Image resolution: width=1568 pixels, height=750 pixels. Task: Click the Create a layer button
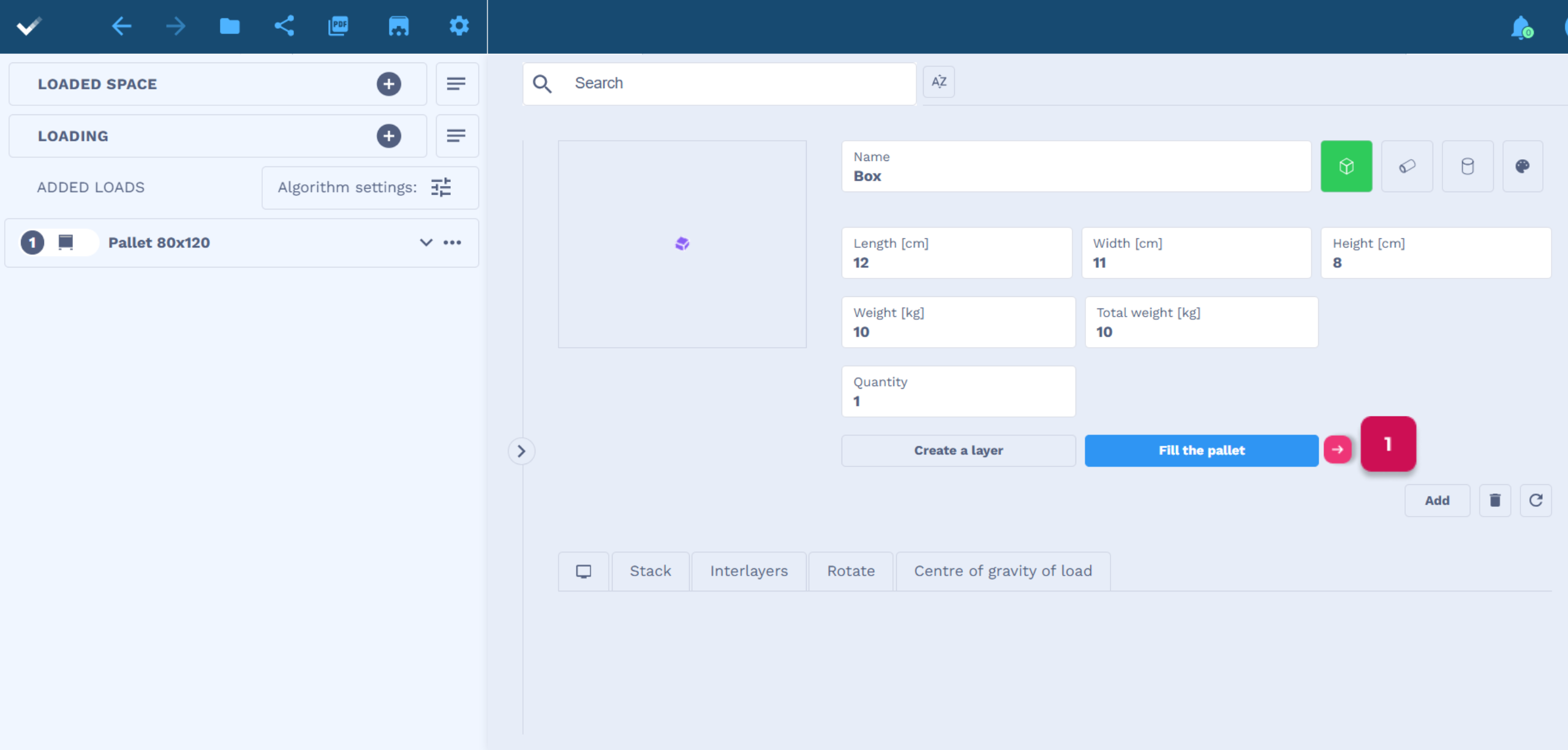click(958, 451)
